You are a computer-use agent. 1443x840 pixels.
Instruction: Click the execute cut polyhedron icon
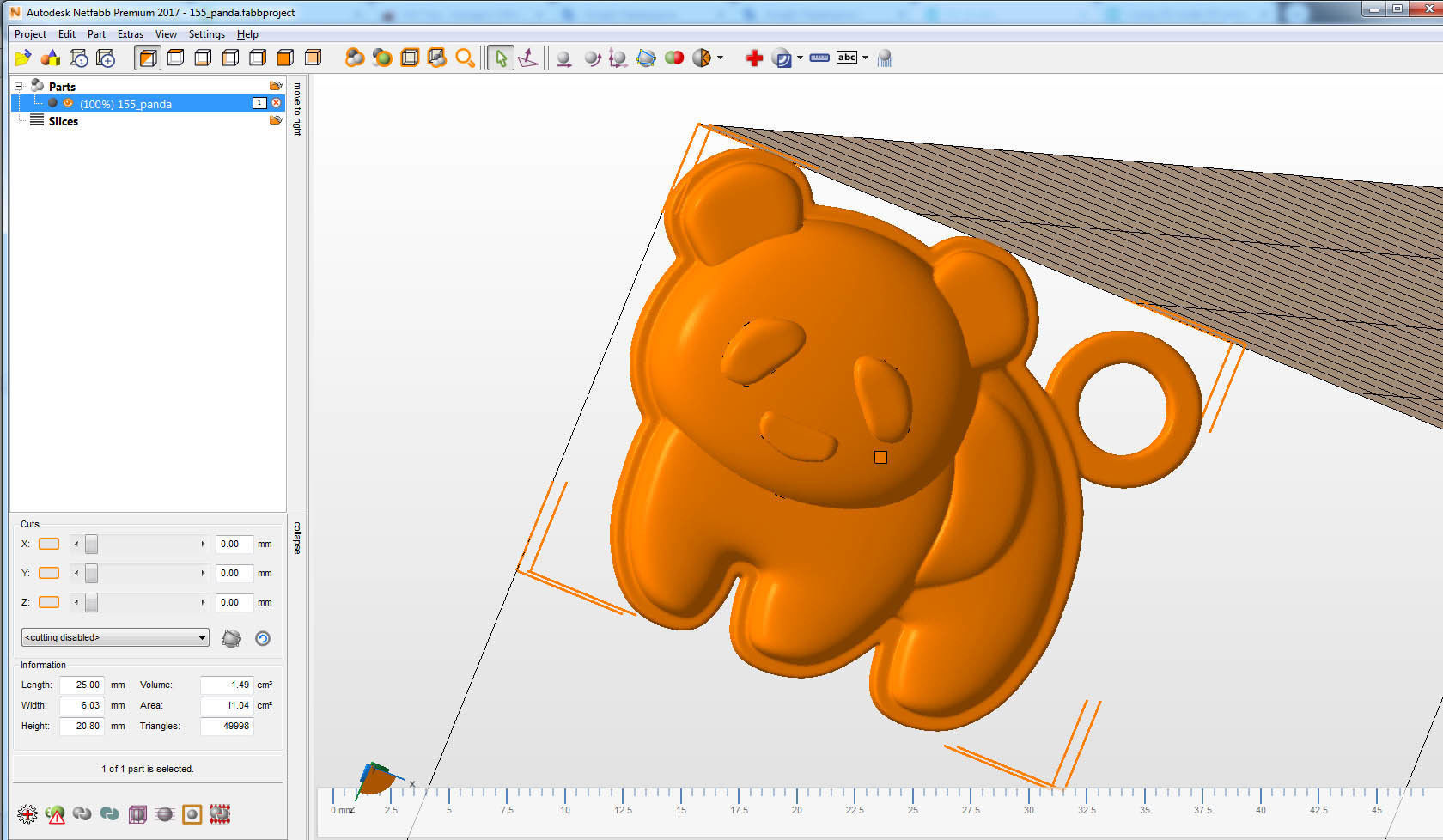coord(231,638)
